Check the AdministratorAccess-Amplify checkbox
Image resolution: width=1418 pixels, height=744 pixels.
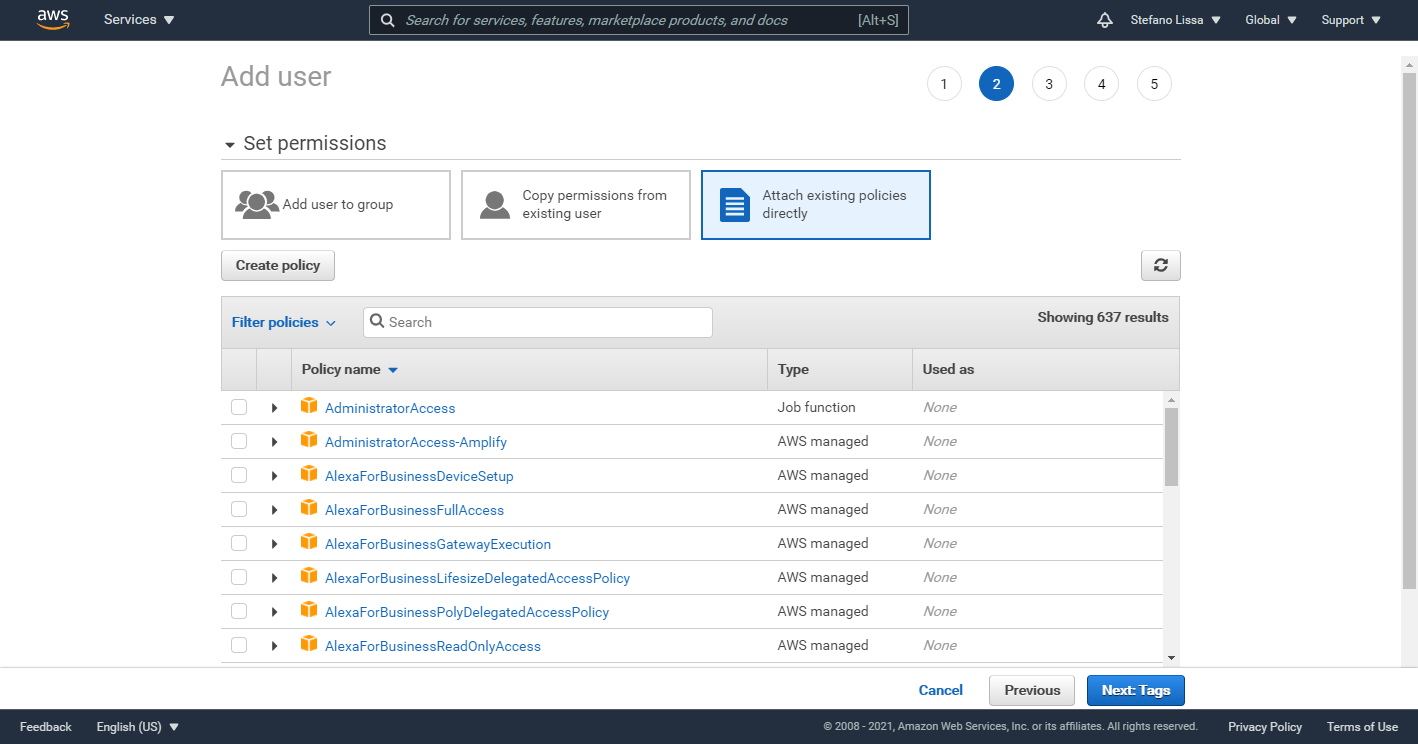tap(239, 441)
